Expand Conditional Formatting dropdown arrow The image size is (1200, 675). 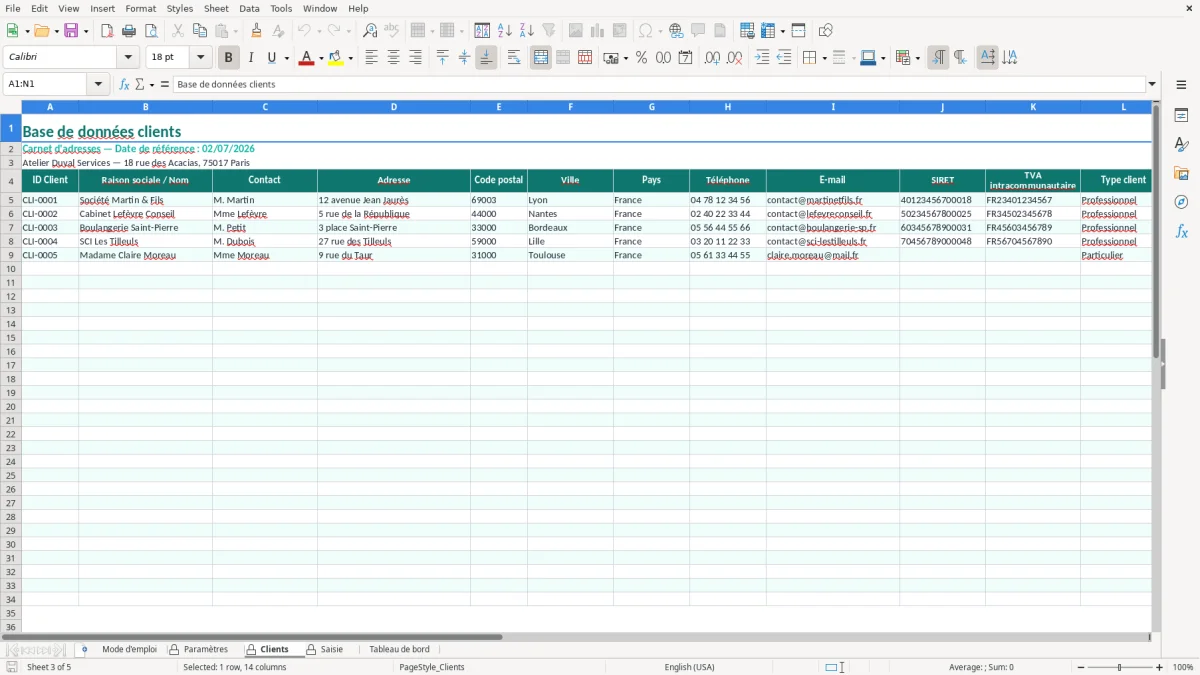917,58
